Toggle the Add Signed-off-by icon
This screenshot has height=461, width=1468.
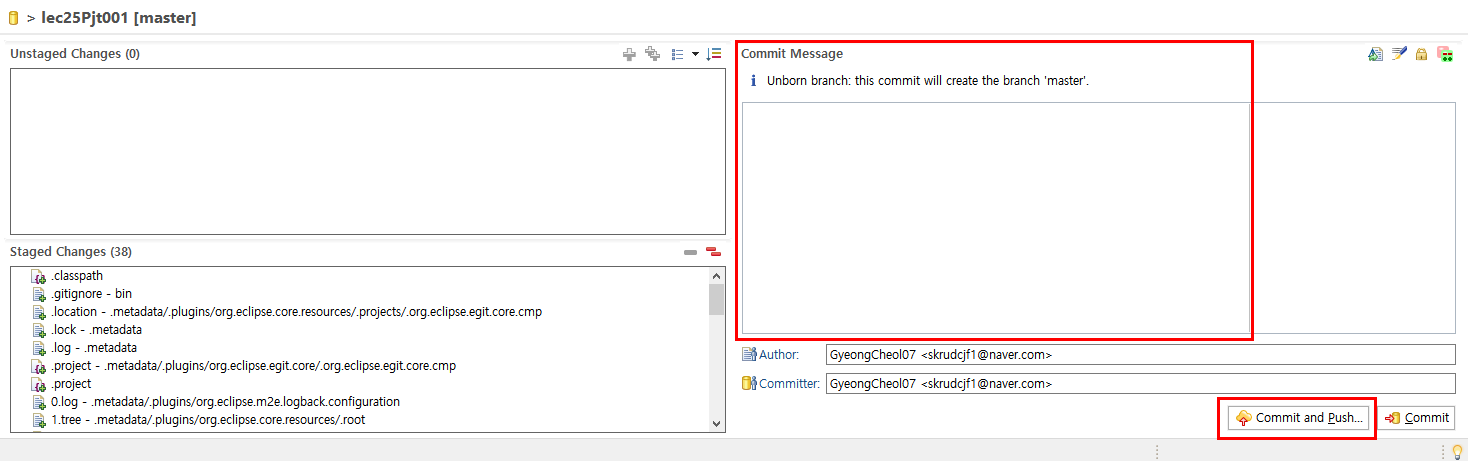[x=1399, y=54]
